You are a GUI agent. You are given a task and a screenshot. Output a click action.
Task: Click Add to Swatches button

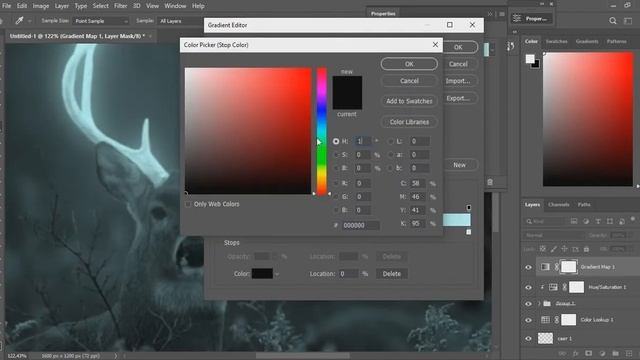point(409,101)
